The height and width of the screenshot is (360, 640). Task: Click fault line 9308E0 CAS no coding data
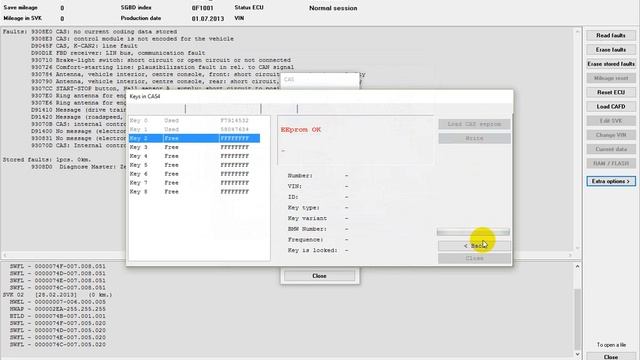click(x=104, y=32)
